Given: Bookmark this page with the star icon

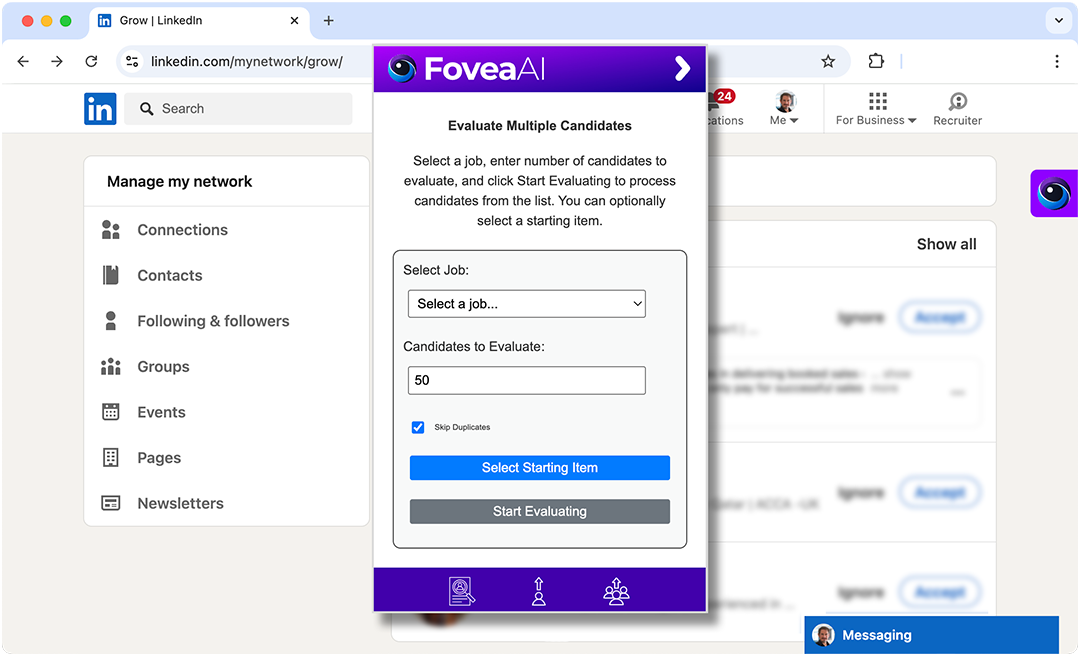Looking at the screenshot, I should point(828,61).
